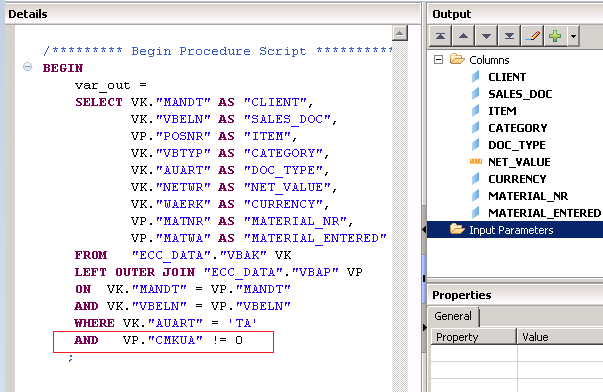603x392 pixels.
Task: Click the Value column header
Action: point(560,337)
